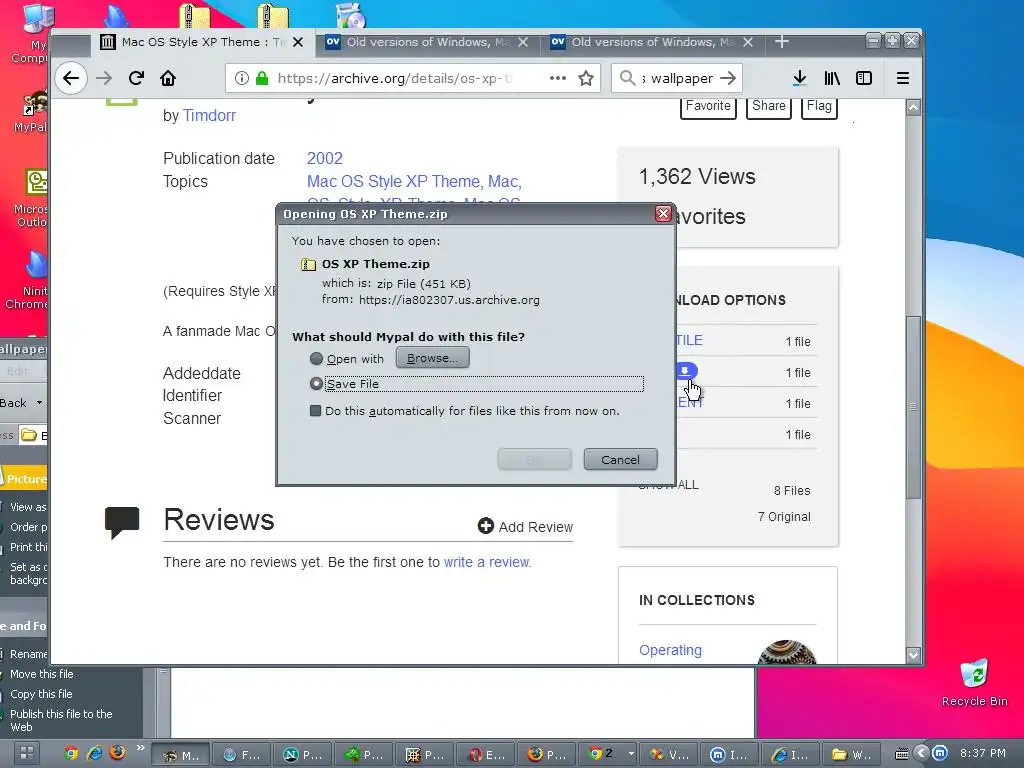The height and width of the screenshot is (768, 1024).
Task: Switch to taskbar item labeled E...
Action: [486, 755]
